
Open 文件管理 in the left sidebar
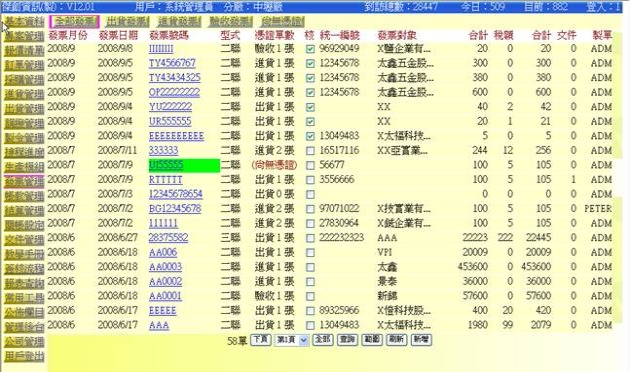(25, 240)
